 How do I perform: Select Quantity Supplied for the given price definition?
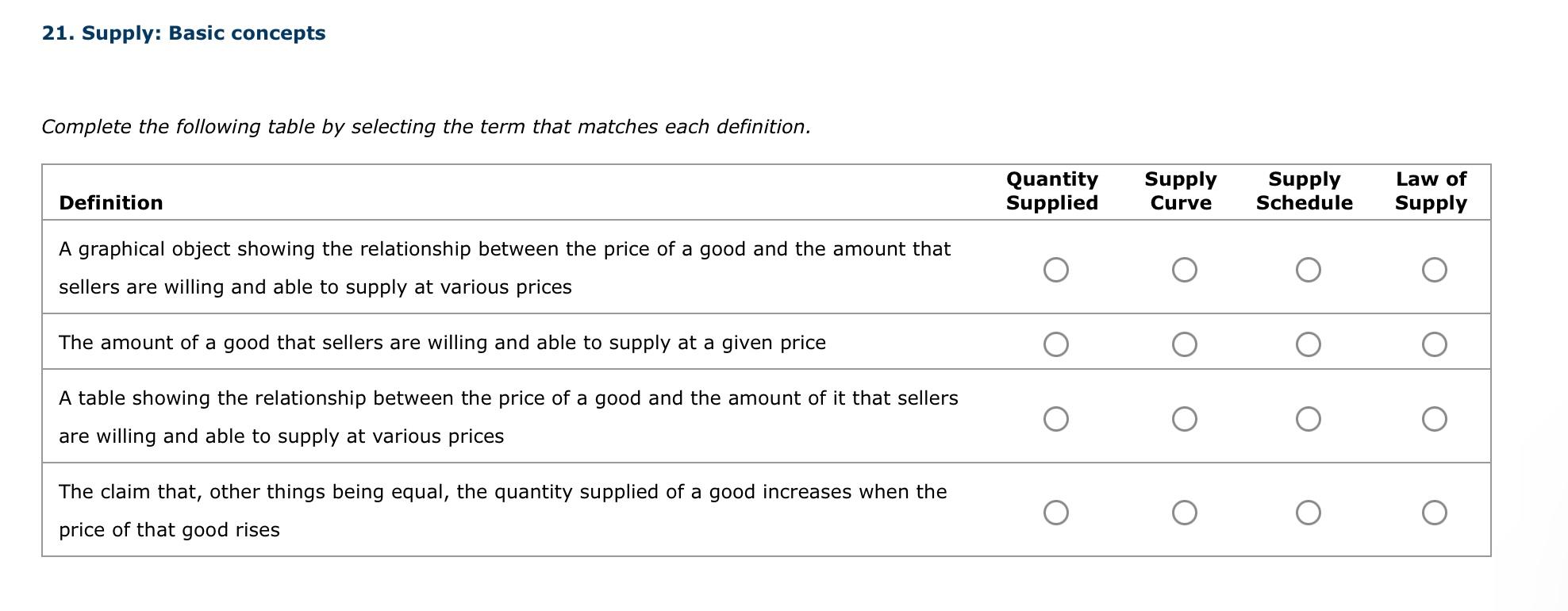pos(1055,344)
